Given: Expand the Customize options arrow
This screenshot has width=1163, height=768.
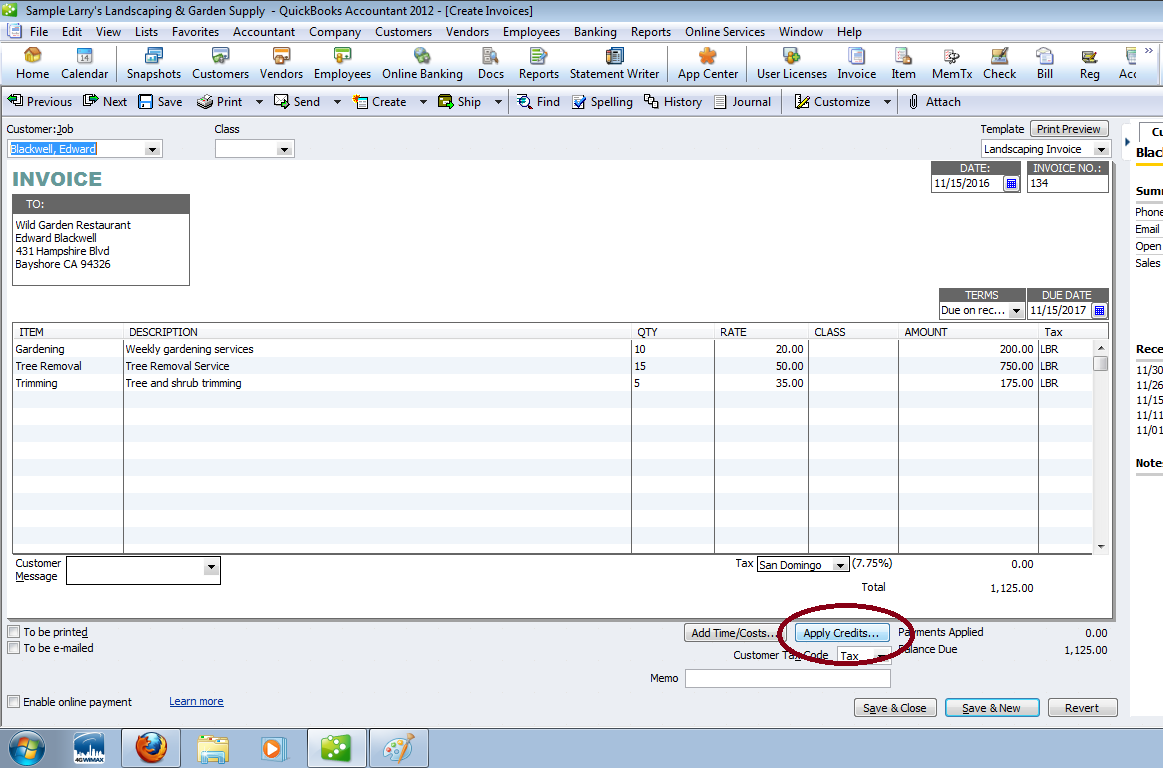Looking at the screenshot, I should point(886,102).
